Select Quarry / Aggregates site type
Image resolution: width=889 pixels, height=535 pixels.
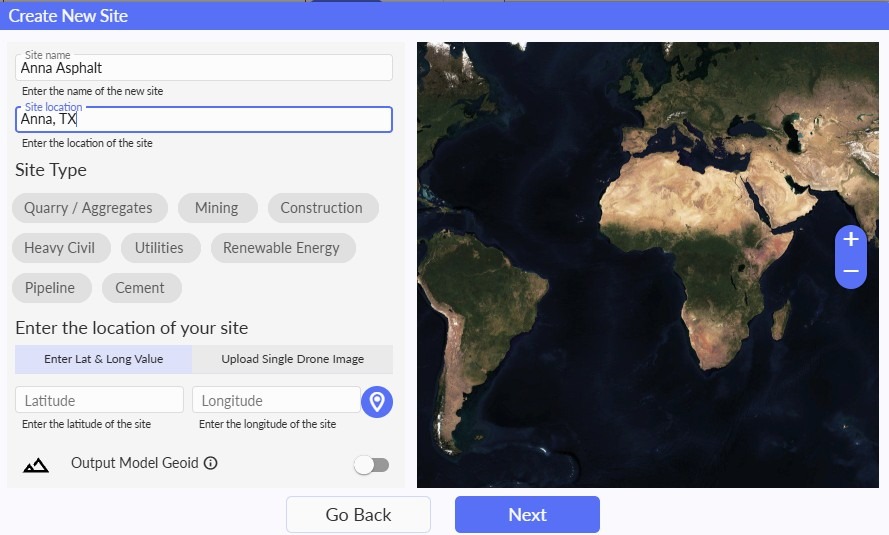[90, 208]
